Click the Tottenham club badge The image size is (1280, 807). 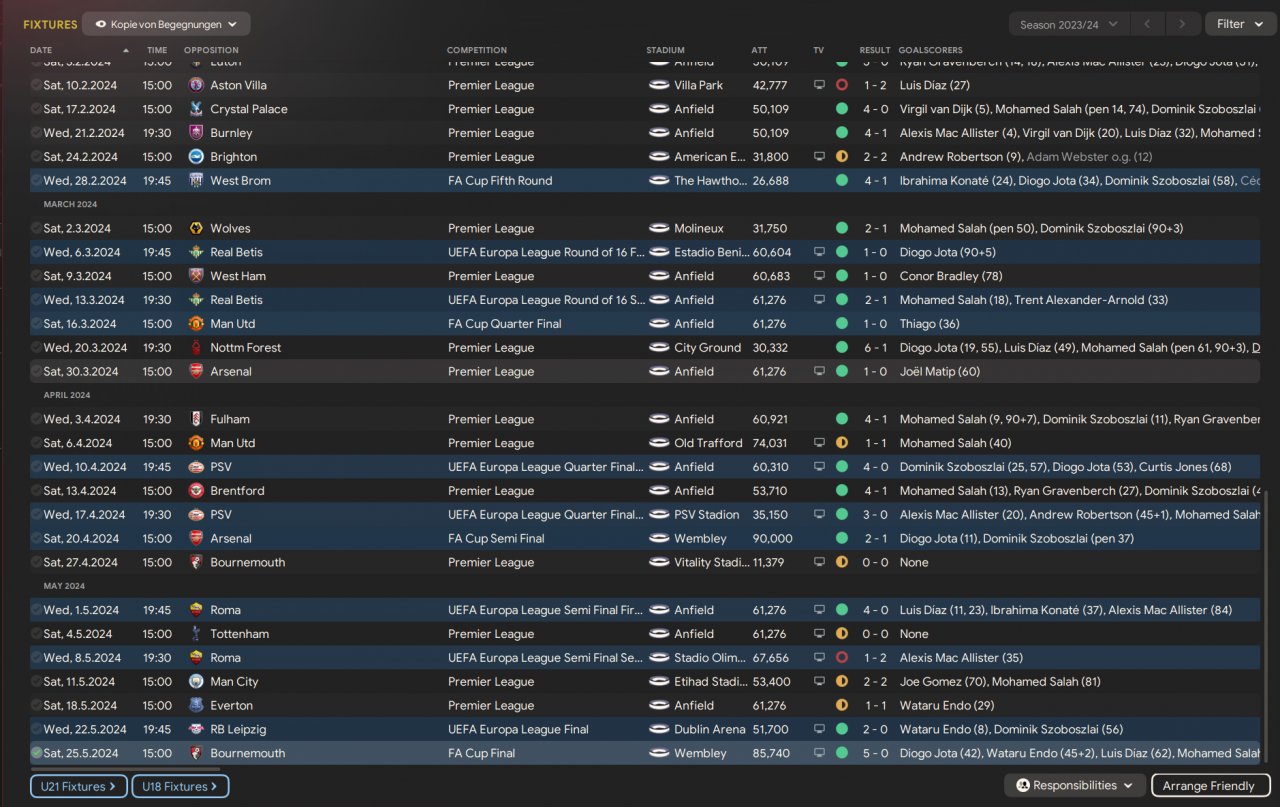point(196,634)
